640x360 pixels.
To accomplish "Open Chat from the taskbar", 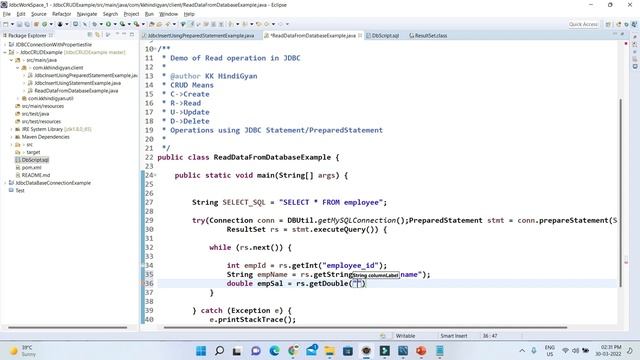I will click(x=256, y=351).
